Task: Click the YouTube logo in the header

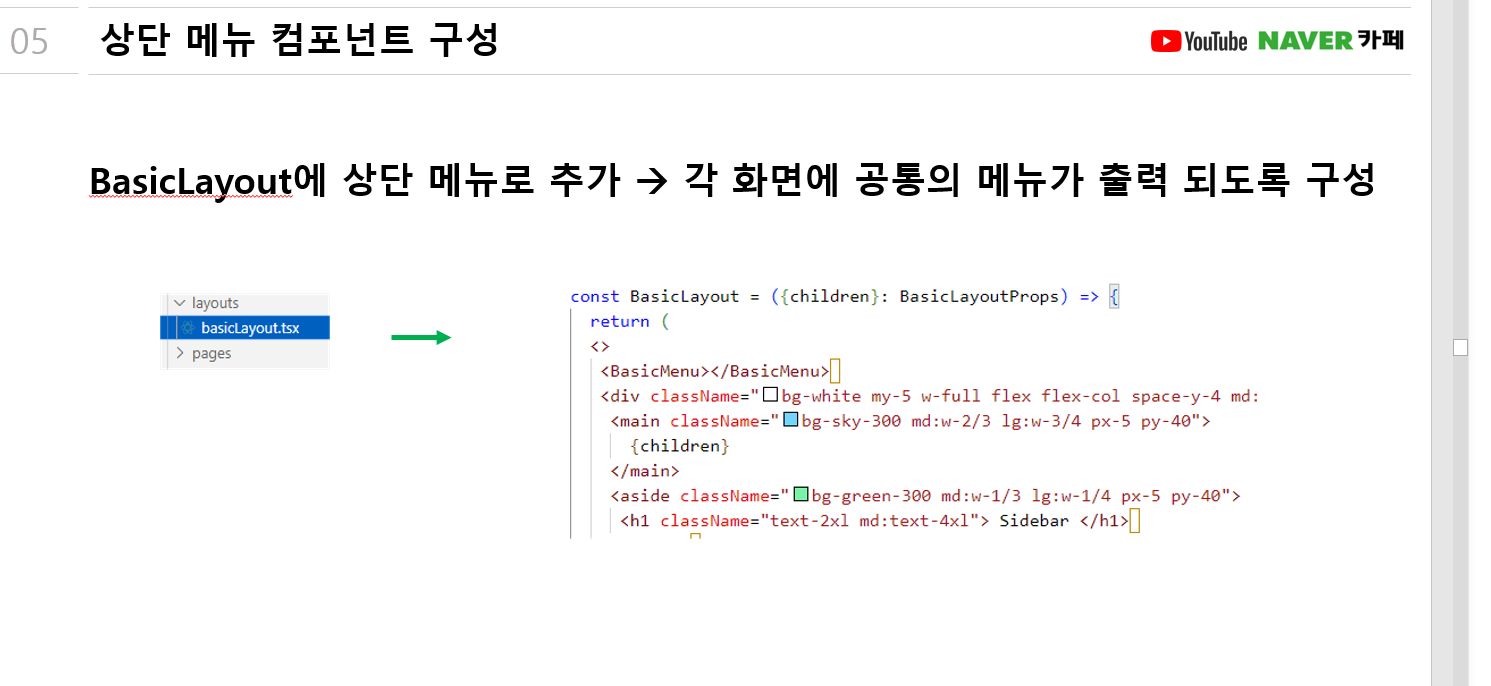Action: click(x=1199, y=41)
